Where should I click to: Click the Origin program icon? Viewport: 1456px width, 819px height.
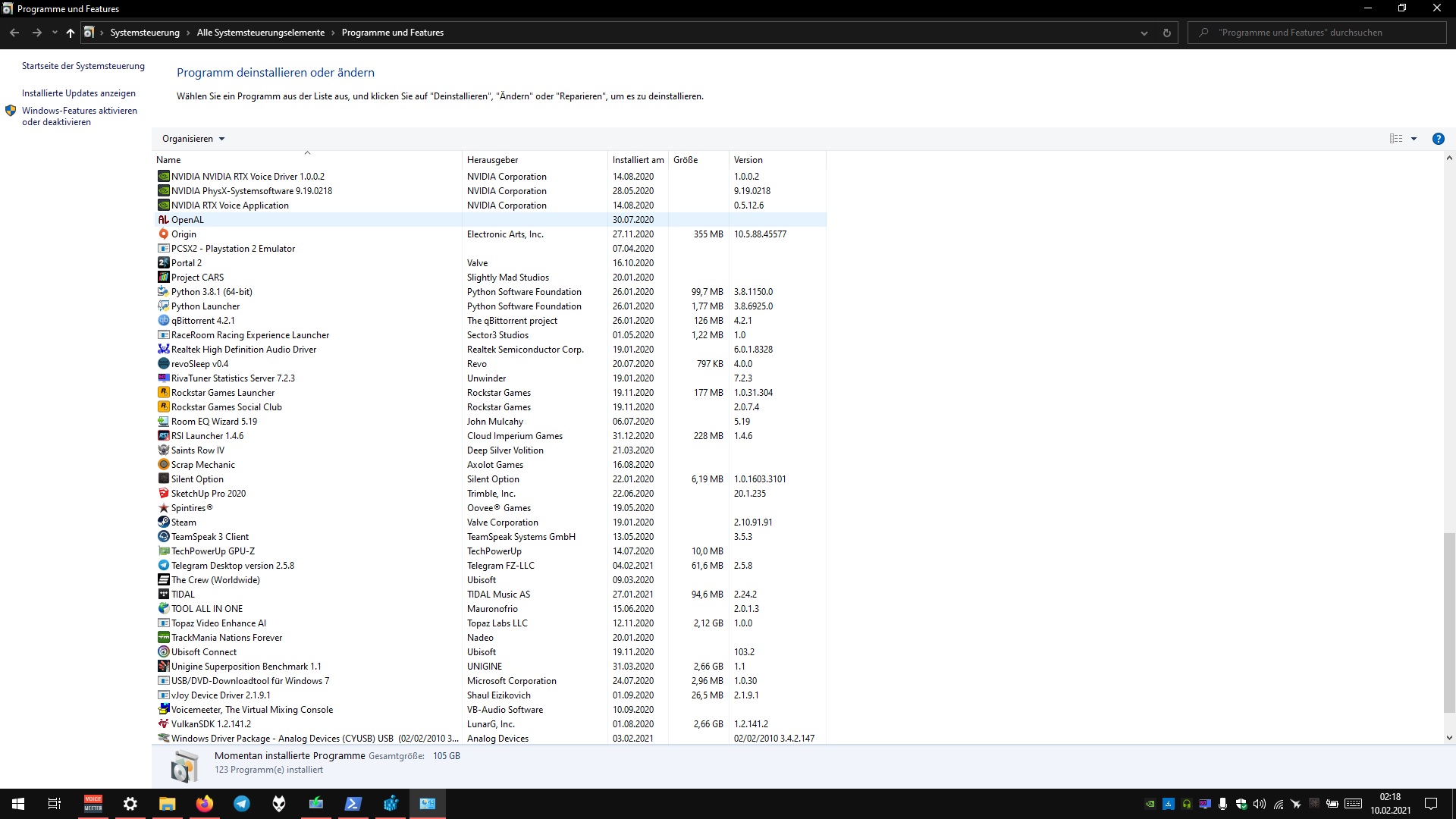coord(163,234)
